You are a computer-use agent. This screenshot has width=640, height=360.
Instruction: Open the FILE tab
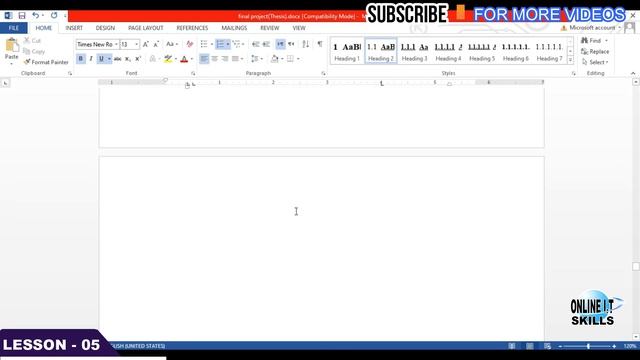[x=14, y=28]
